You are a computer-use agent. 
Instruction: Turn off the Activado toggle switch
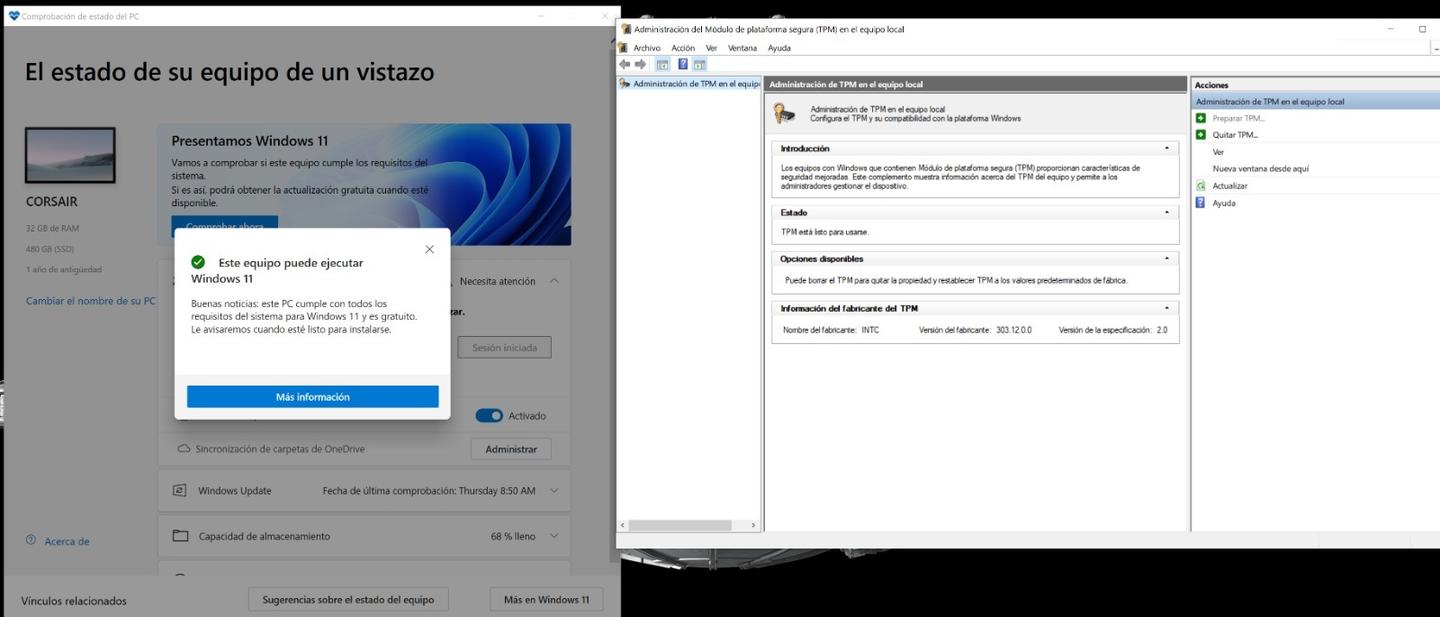489,416
